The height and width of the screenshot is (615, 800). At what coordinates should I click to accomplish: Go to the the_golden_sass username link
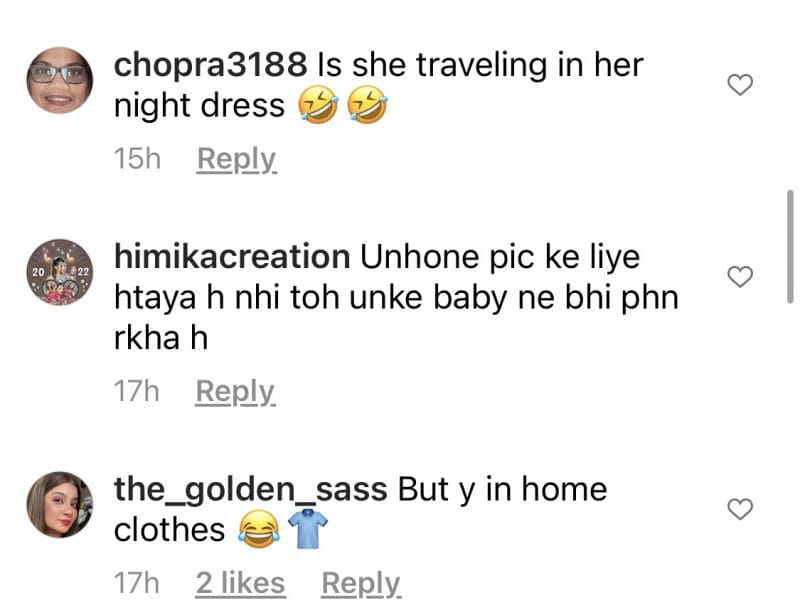(x=251, y=490)
